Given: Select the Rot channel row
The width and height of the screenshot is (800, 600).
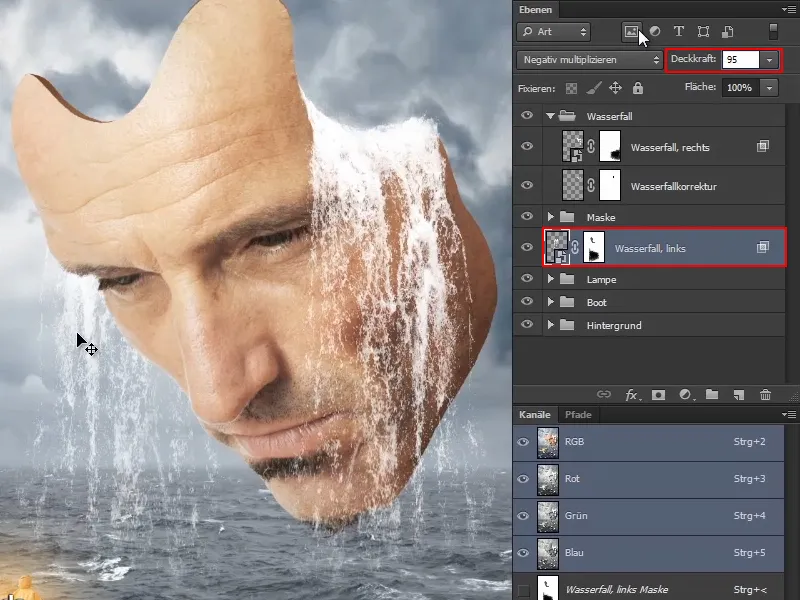Looking at the screenshot, I should pos(648,479).
